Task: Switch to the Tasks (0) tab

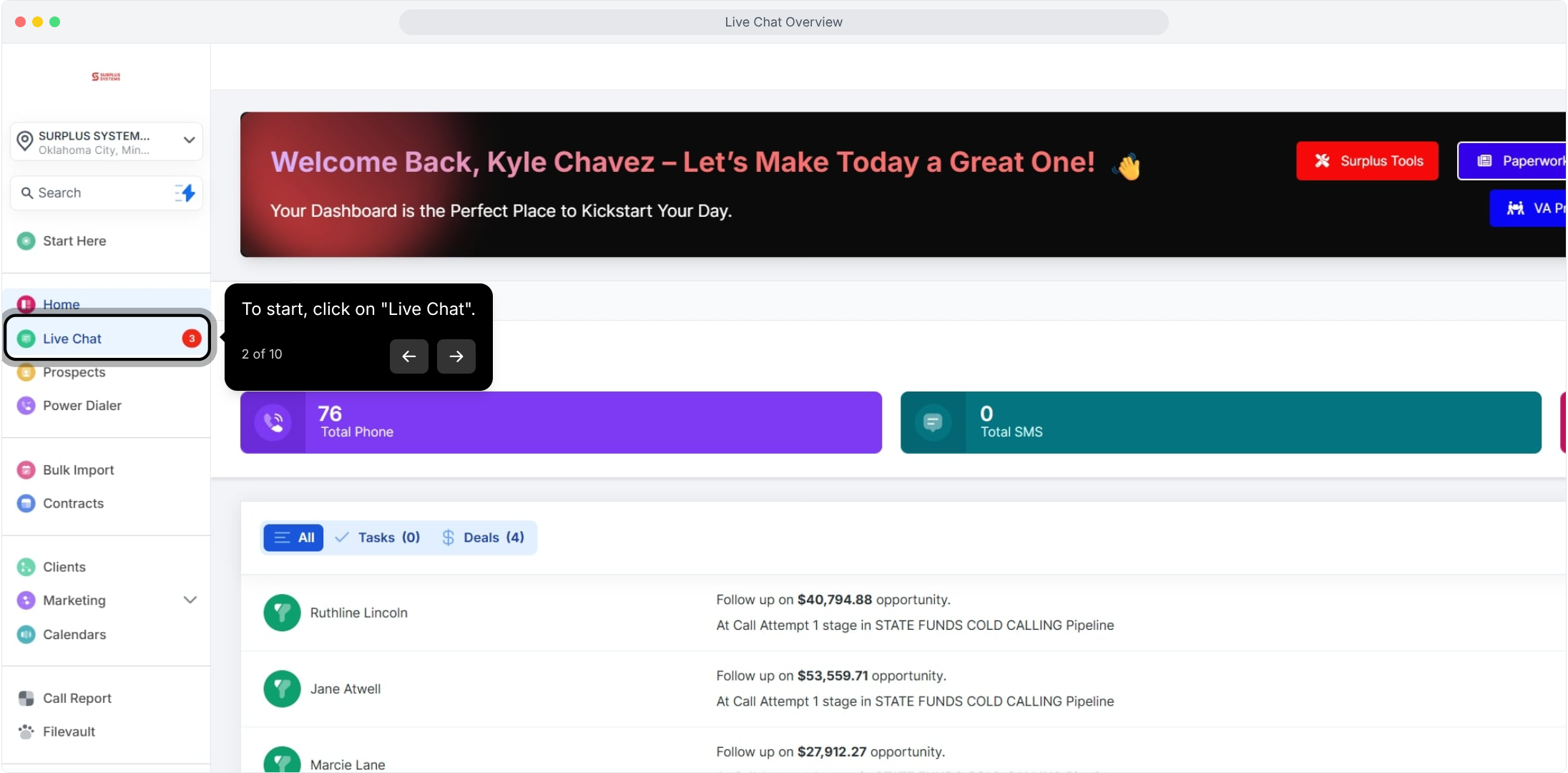Action: click(x=378, y=538)
